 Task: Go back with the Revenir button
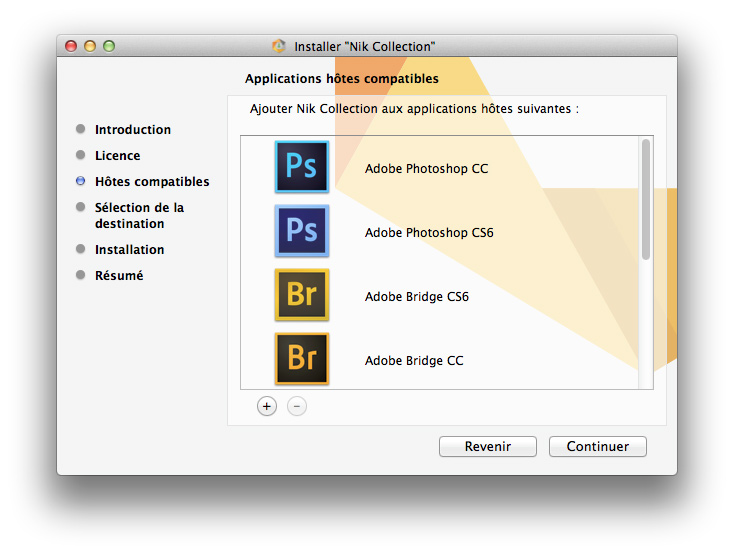(x=488, y=446)
